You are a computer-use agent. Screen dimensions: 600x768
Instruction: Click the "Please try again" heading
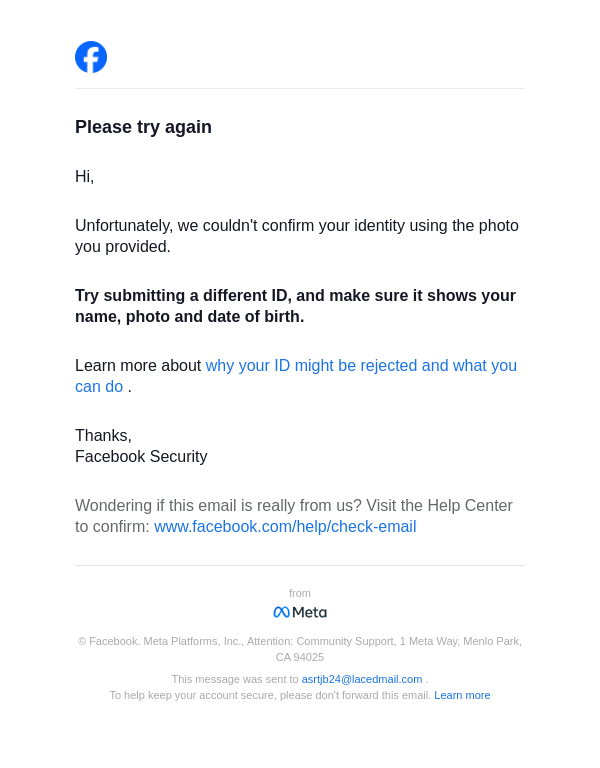coord(143,127)
